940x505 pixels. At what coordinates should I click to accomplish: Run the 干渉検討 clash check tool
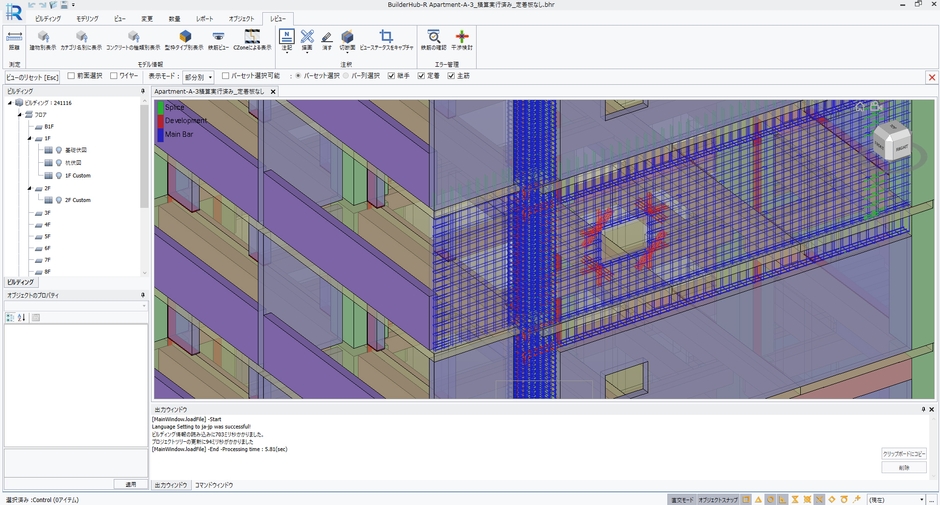(x=462, y=40)
